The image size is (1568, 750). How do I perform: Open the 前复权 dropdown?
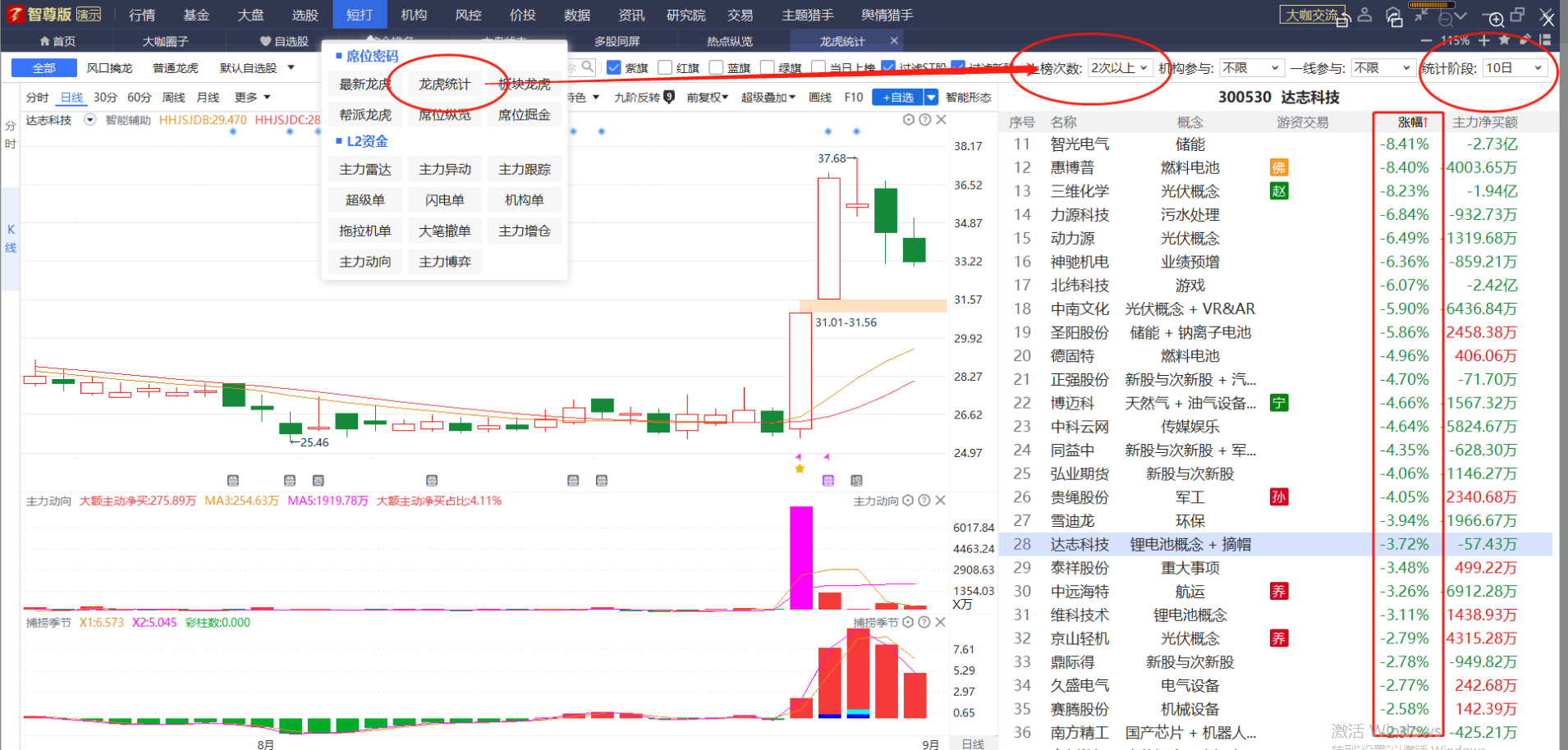707,97
